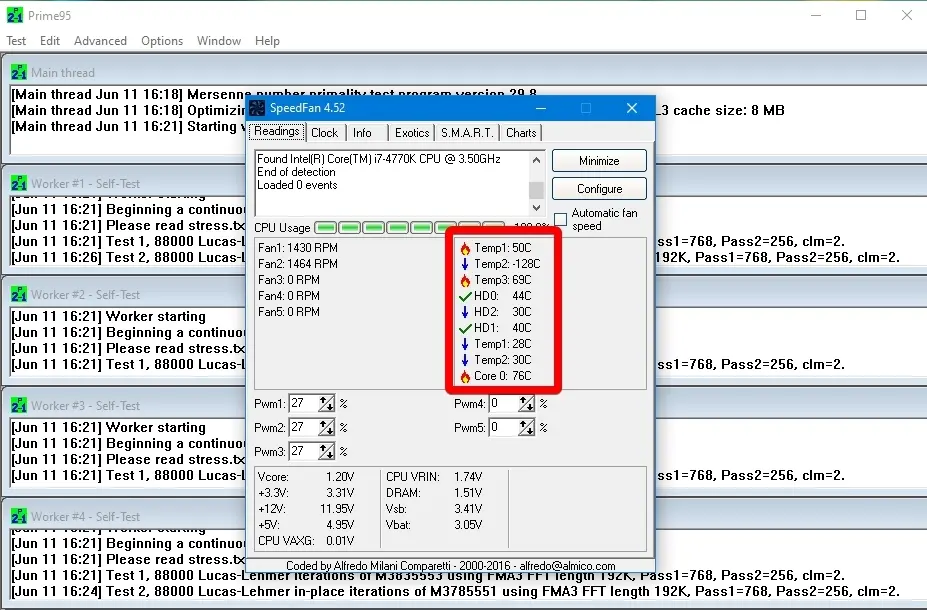Click the Vbat 3.05V reading

point(434,525)
